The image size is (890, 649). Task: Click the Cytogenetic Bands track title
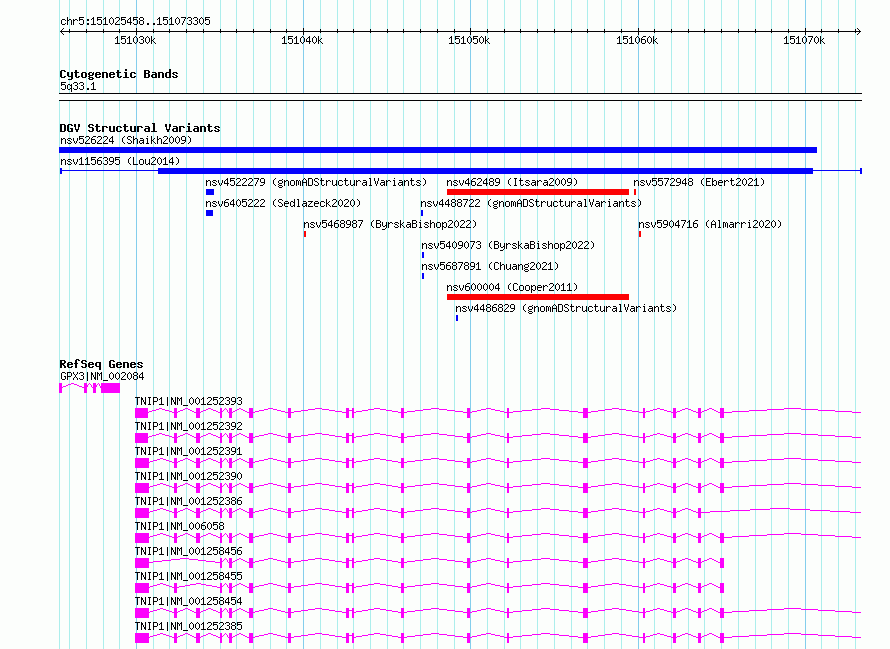[x=119, y=74]
